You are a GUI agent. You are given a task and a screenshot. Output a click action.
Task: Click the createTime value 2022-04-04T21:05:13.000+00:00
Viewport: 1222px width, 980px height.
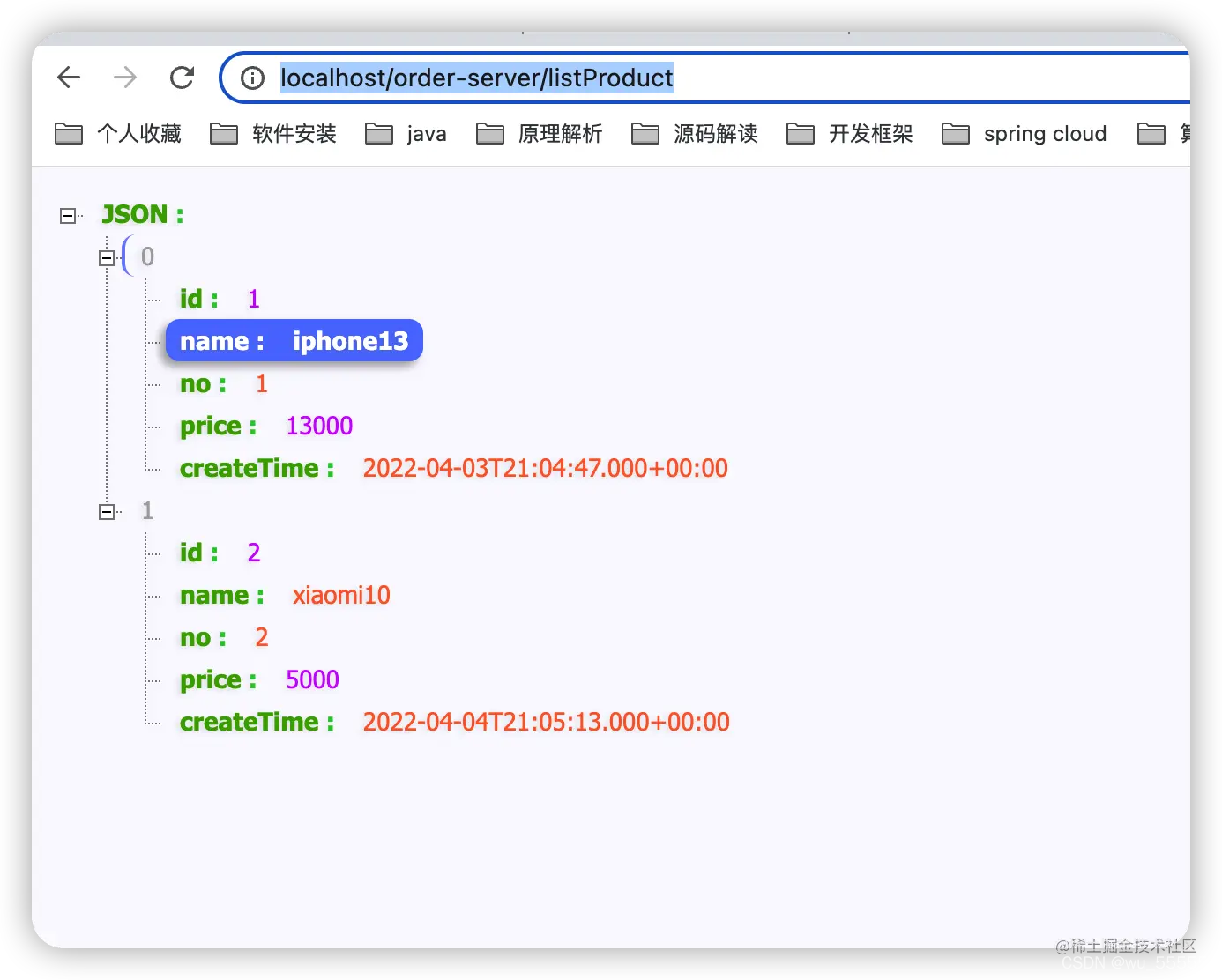(x=547, y=722)
